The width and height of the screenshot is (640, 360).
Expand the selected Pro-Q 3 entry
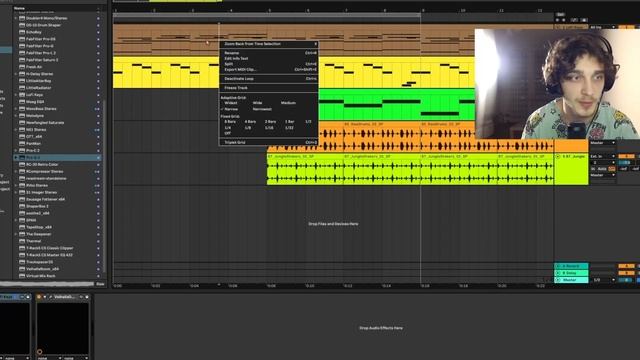pos(16,158)
